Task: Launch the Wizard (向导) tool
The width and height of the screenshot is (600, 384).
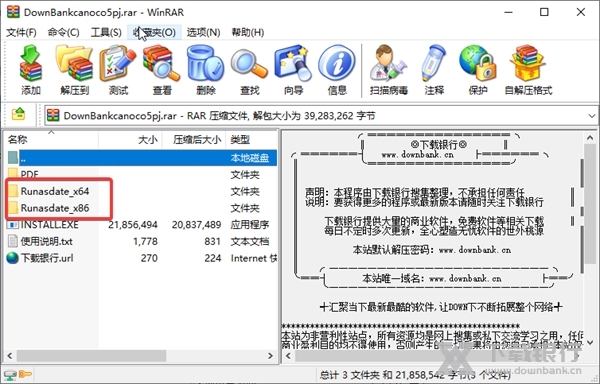Action: 293,63
